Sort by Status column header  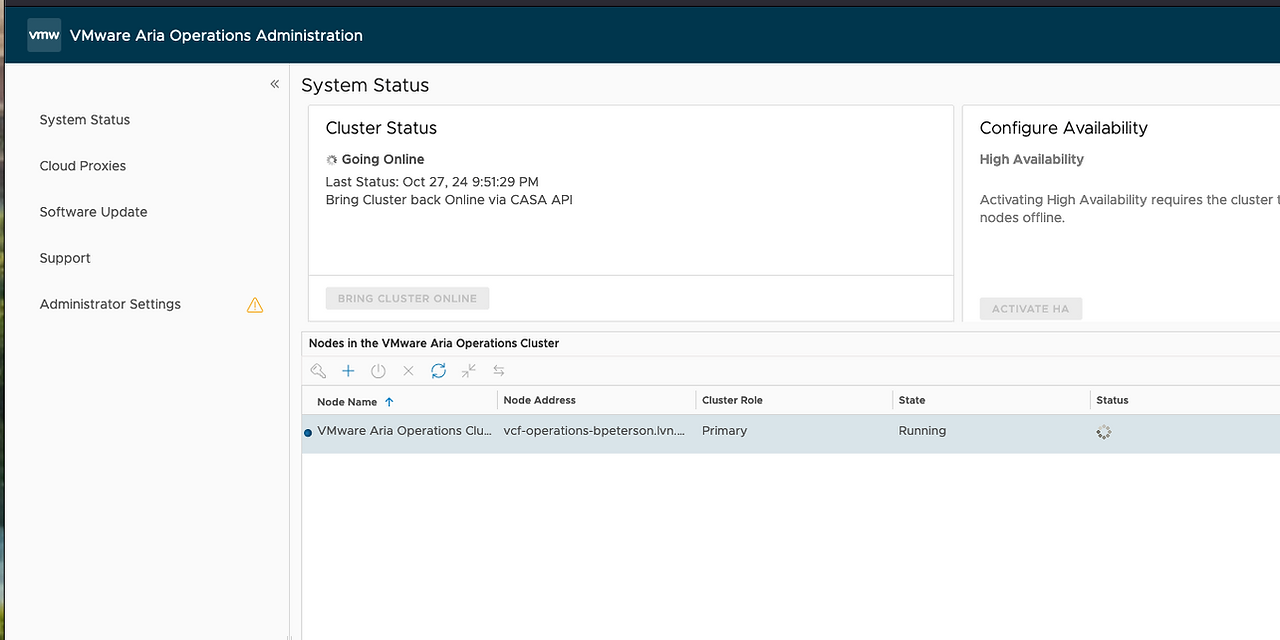(x=1112, y=400)
